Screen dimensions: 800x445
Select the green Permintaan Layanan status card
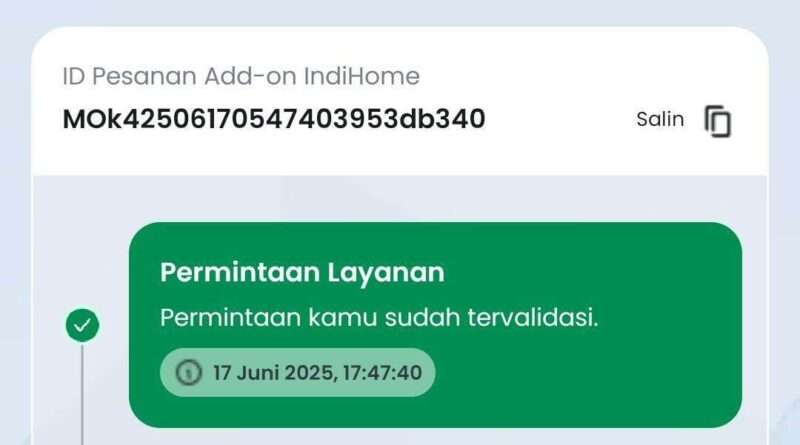435,325
